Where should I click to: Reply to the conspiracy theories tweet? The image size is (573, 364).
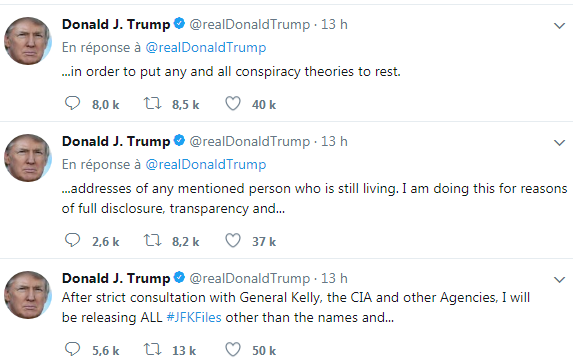click(72, 103)
